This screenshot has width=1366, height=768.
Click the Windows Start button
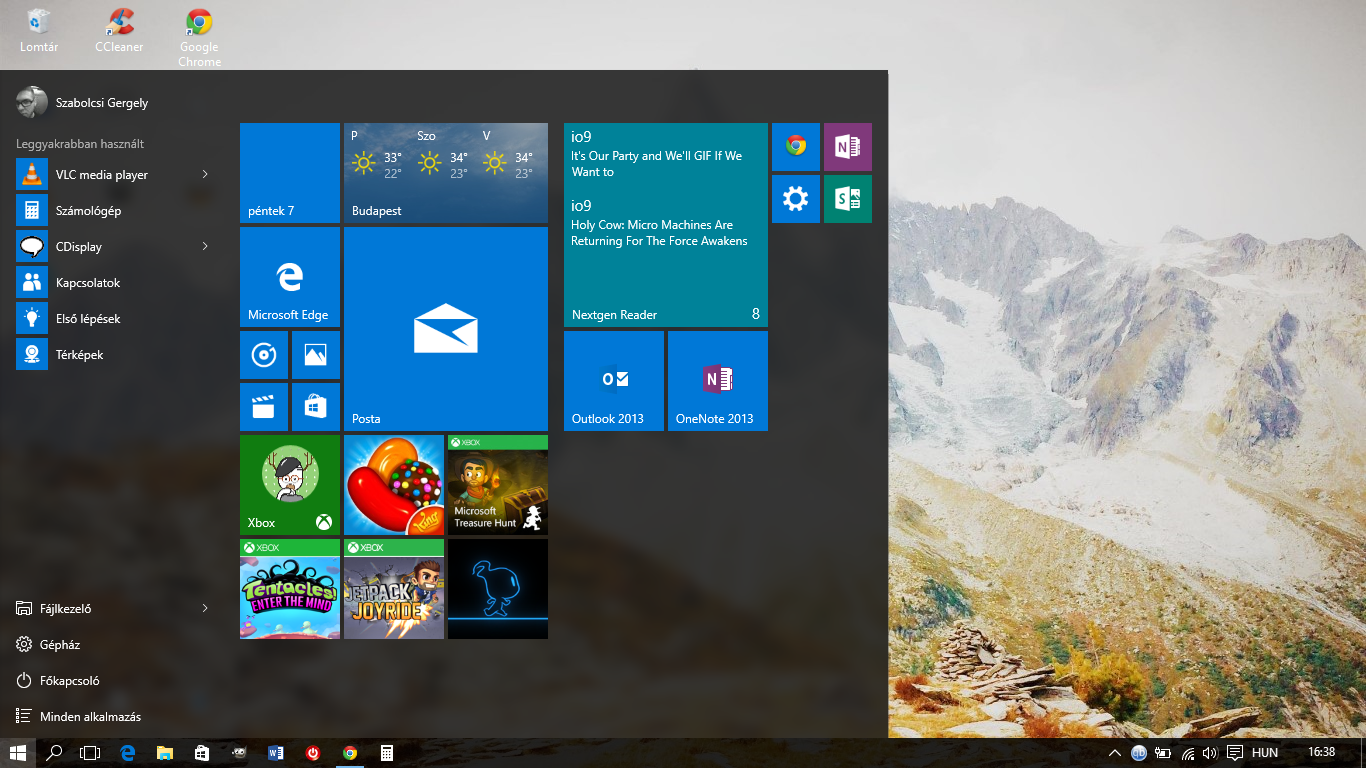(x=18, y=753)
